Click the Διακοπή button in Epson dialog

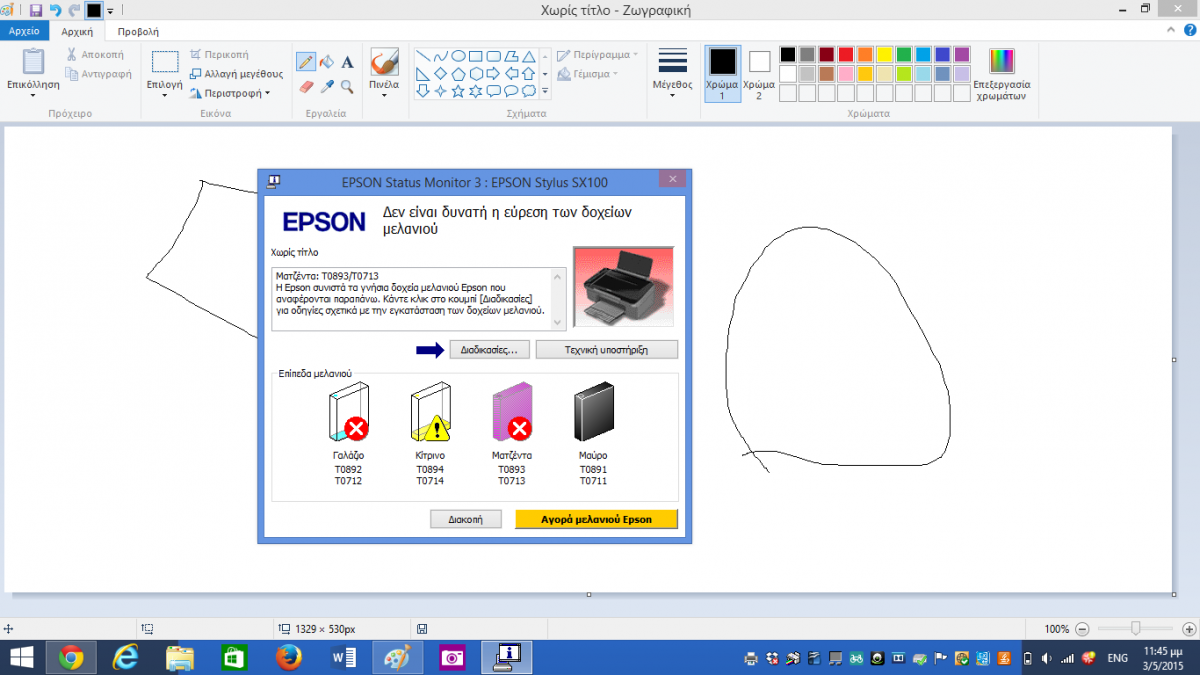[466, 519]
